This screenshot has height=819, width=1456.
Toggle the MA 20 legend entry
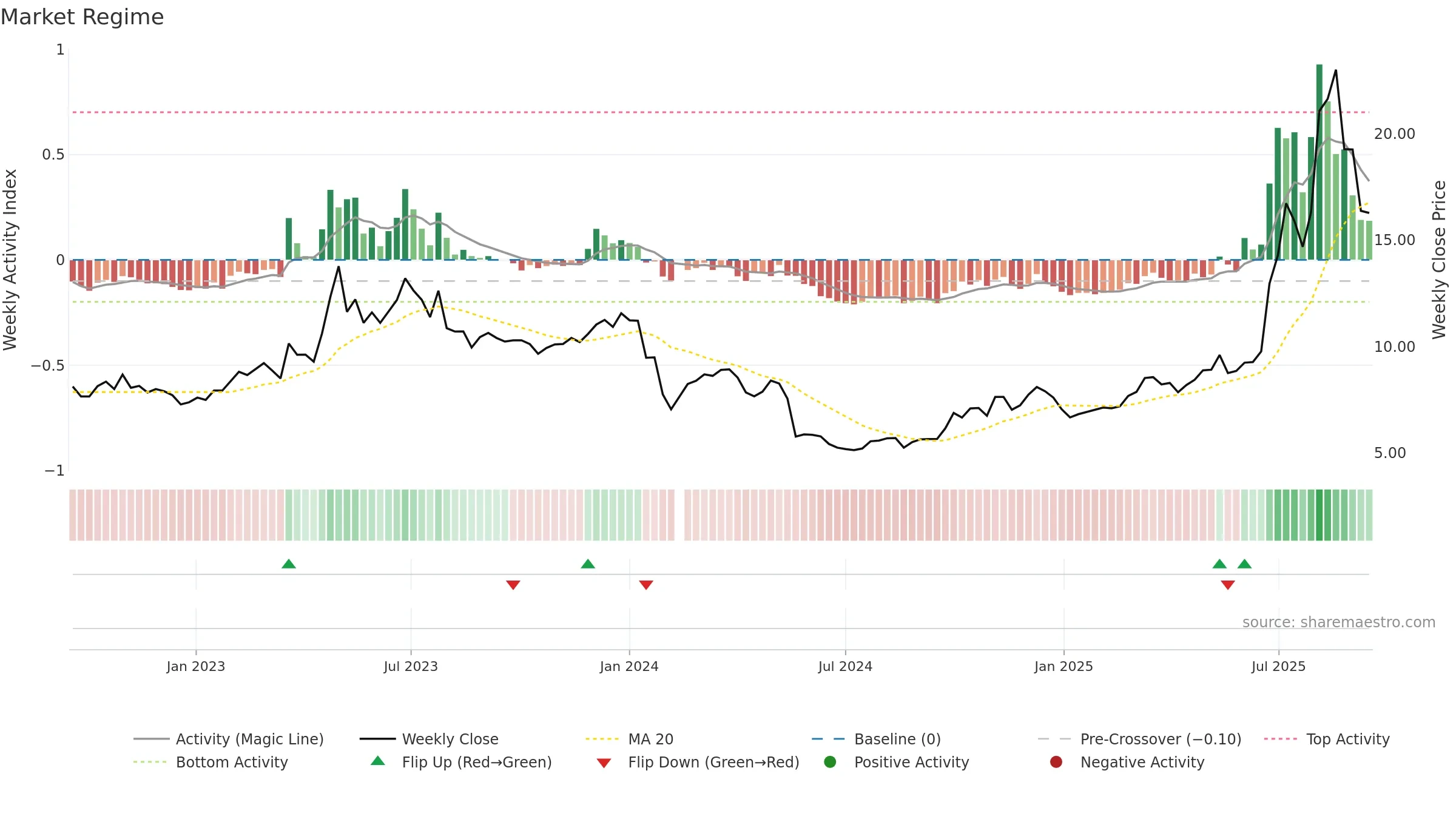(x=629, y=739)
